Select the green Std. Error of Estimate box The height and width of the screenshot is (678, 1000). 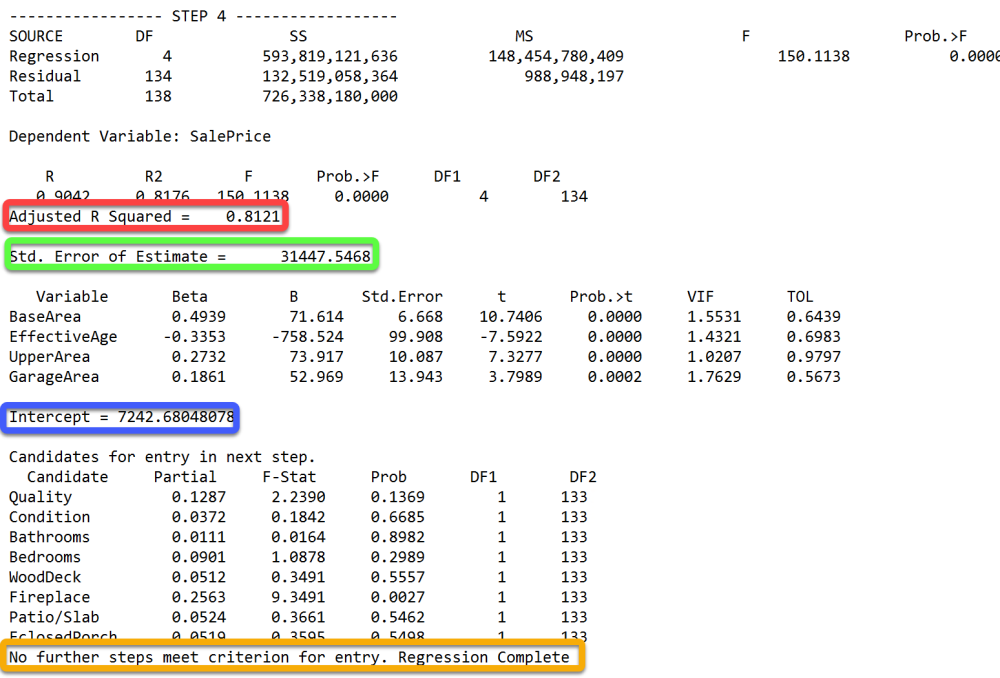(190, 257)
